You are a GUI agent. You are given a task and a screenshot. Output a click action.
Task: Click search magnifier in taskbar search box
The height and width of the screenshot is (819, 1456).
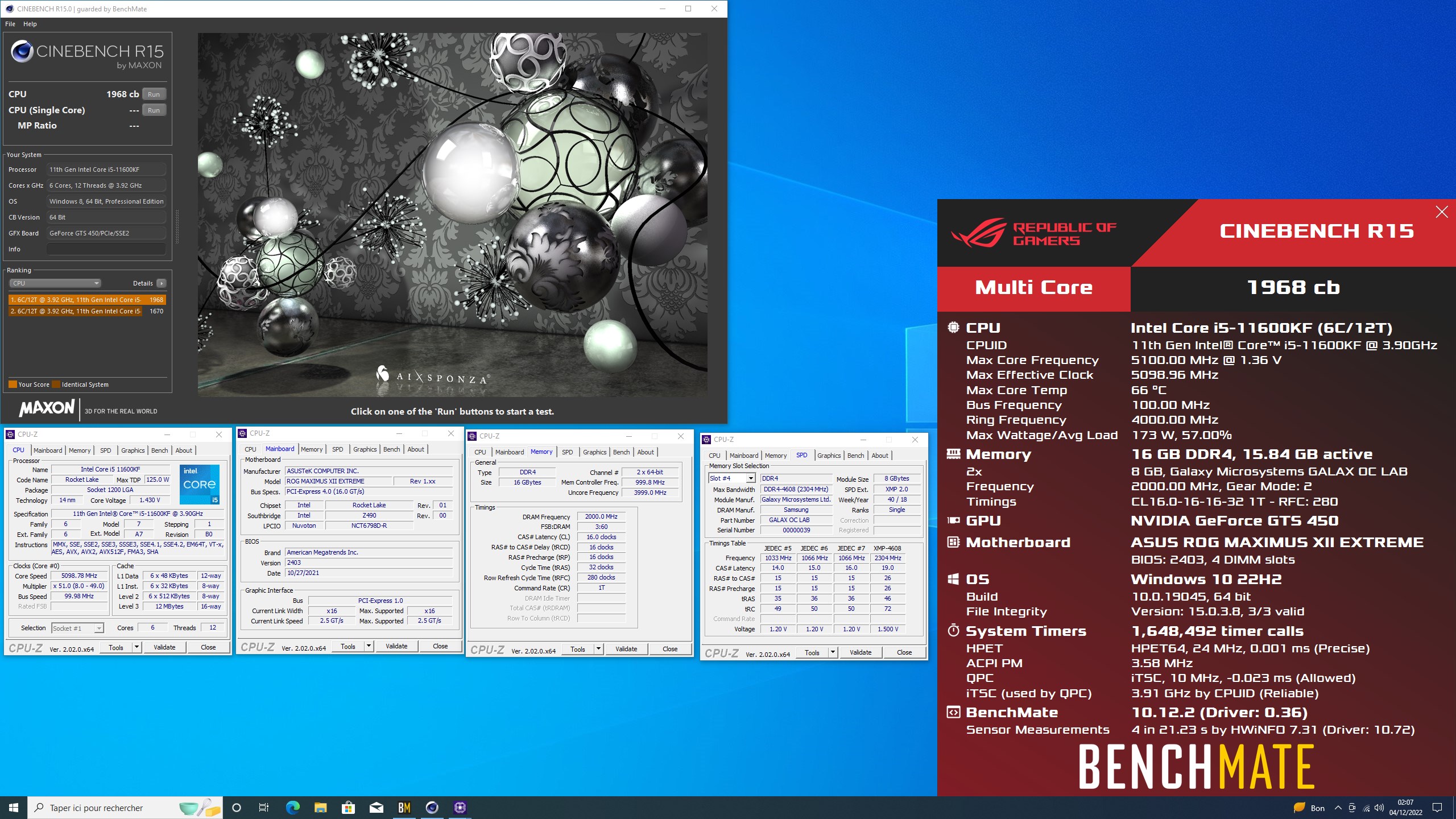tap(39, 808)
